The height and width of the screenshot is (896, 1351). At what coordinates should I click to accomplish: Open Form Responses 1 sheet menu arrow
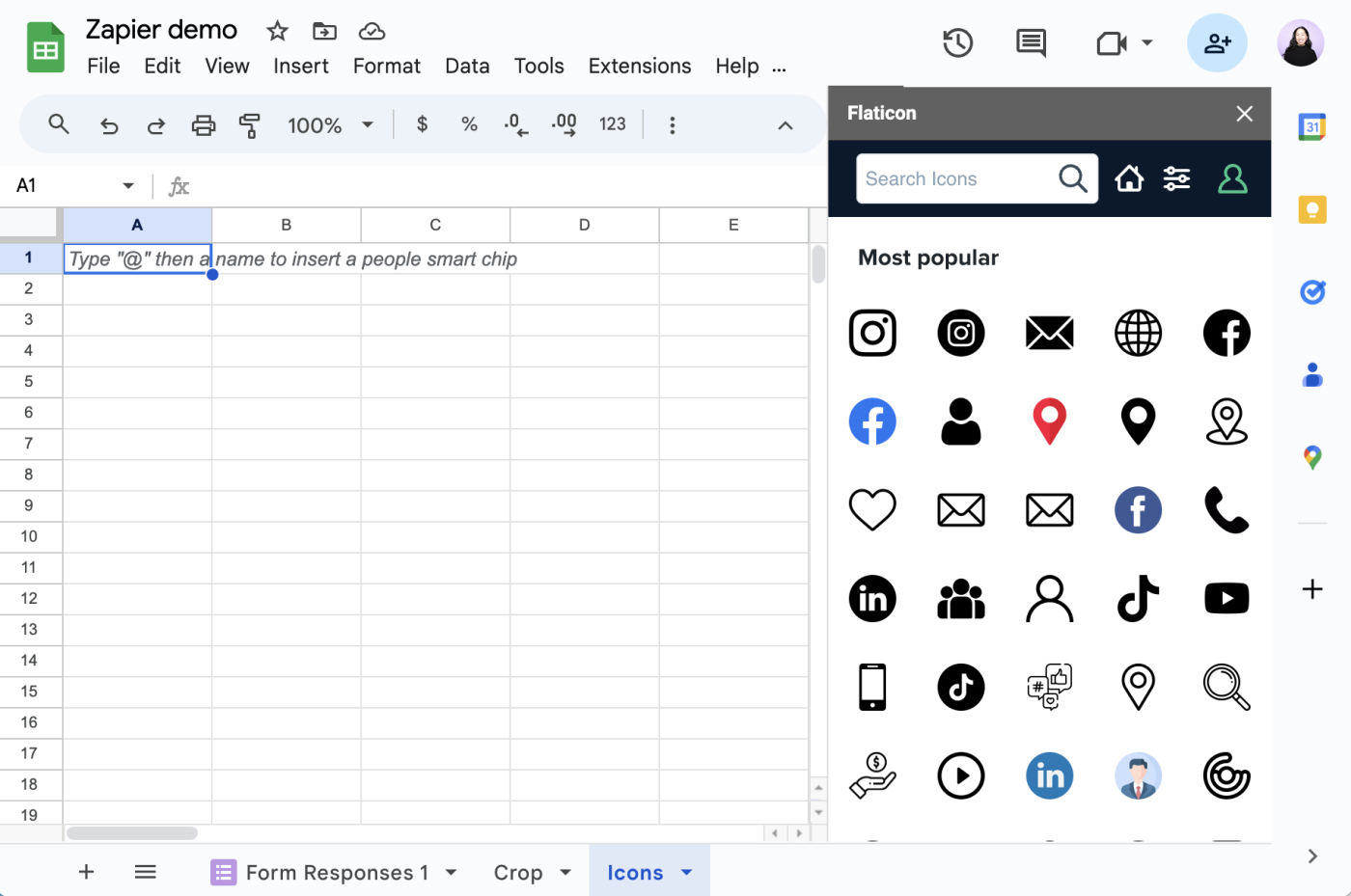coord(452,872)
